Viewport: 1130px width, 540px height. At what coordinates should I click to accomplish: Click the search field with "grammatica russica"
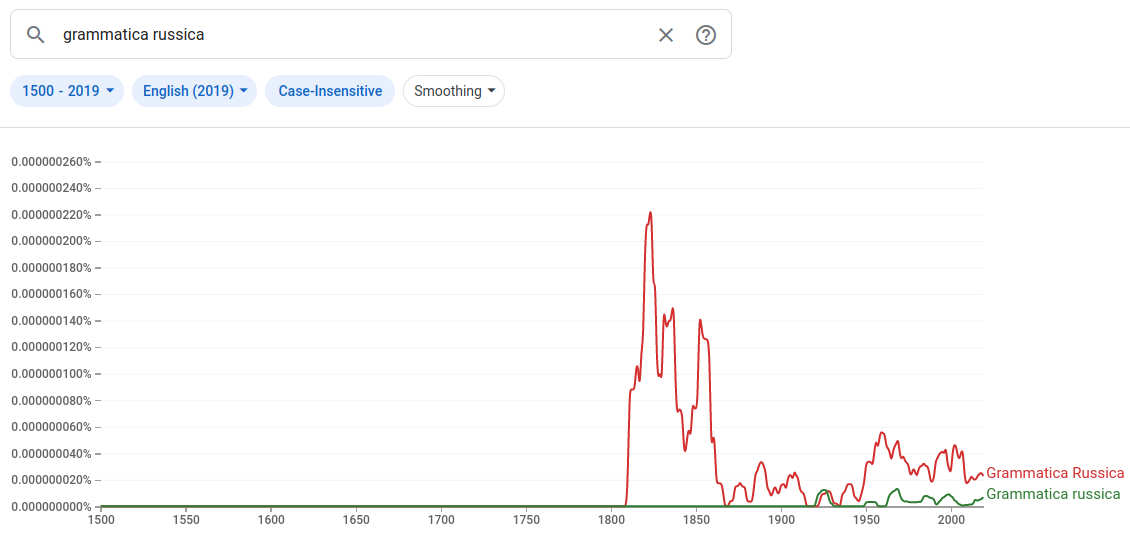350,35
